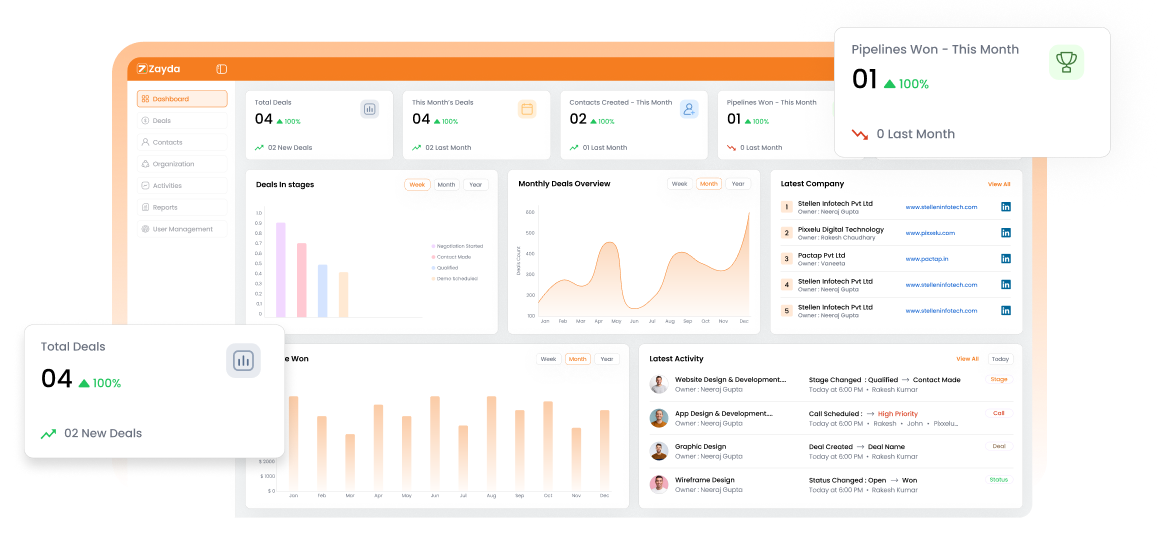The width and height of the screenshot is (1158, 560).
Task: Click the calendar icon in This Month's Deals
Action: pos(527,109)
